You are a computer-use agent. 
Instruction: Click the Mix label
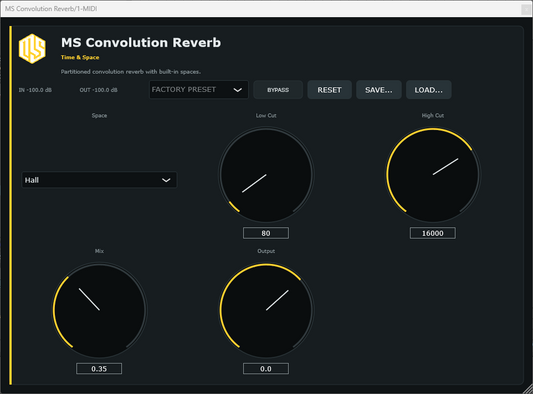99,251
